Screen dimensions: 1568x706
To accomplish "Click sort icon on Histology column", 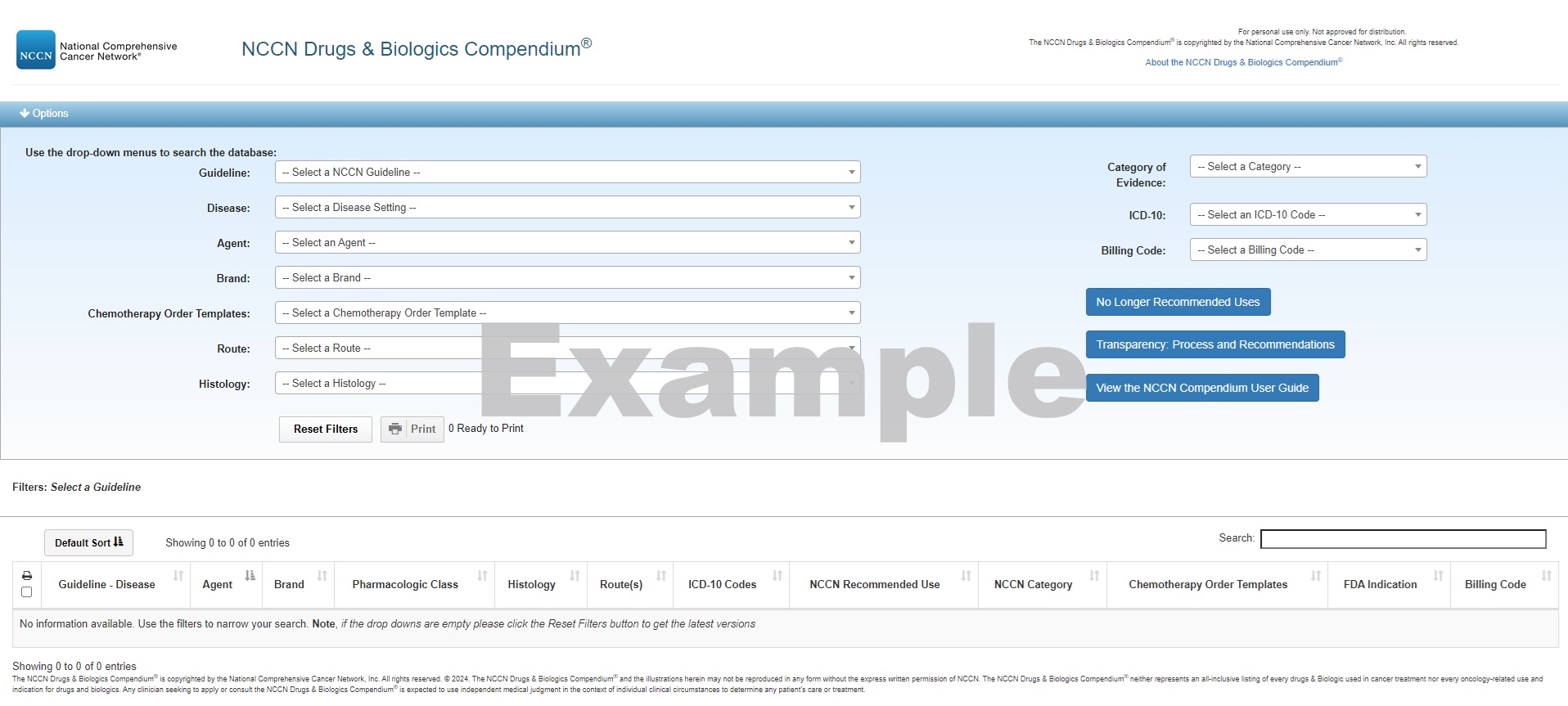I will [x=575, y=576].
